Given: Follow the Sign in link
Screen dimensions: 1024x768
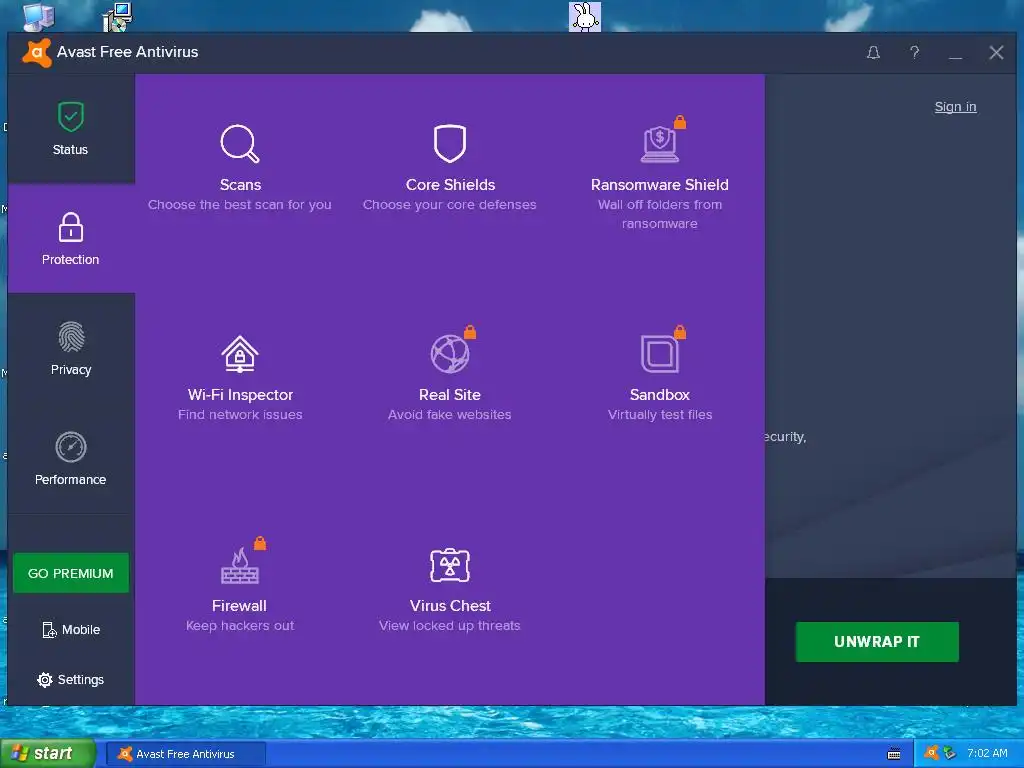Looking at the screenshot, I should [955, 106].
